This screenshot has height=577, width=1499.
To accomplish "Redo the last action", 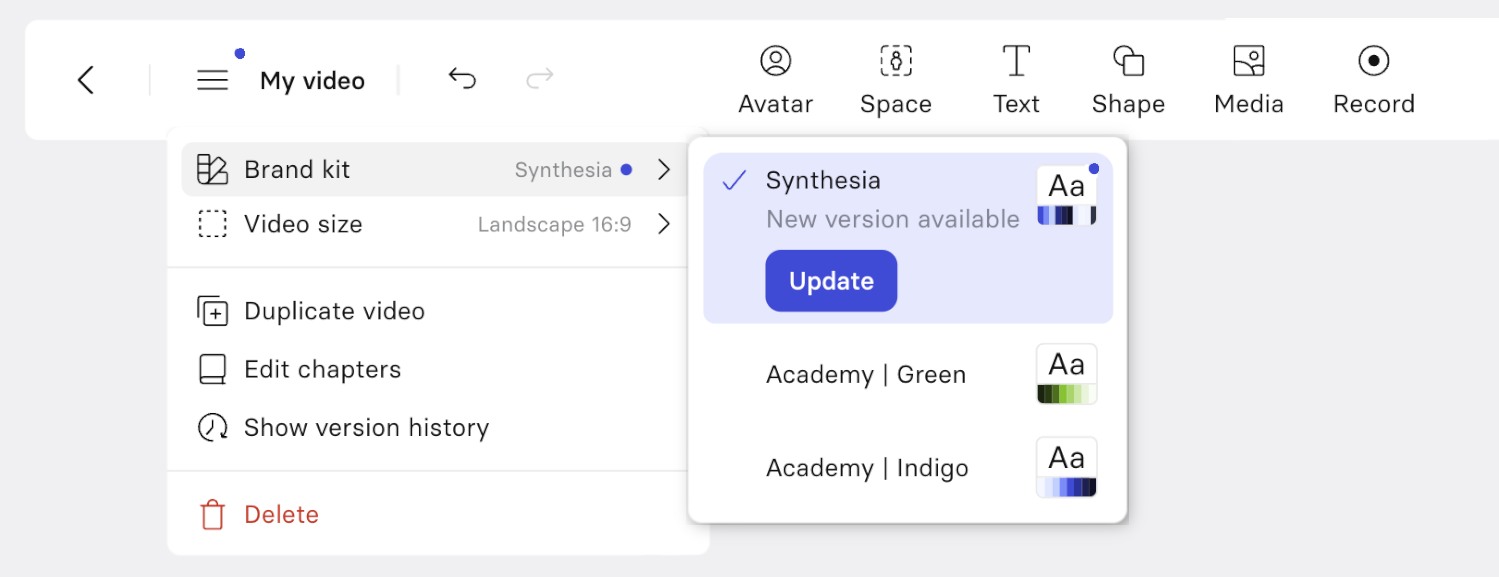I will coord(540,79).
